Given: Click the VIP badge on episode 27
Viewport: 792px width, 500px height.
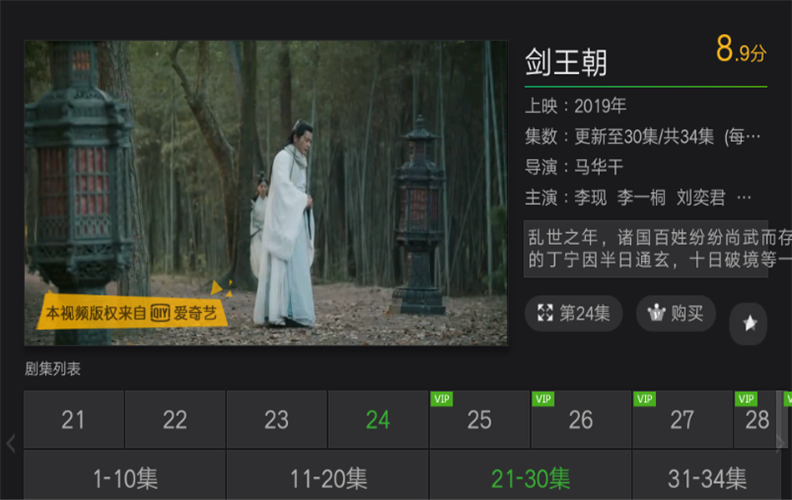Looking at the screenshot, I should pos(645,398).
